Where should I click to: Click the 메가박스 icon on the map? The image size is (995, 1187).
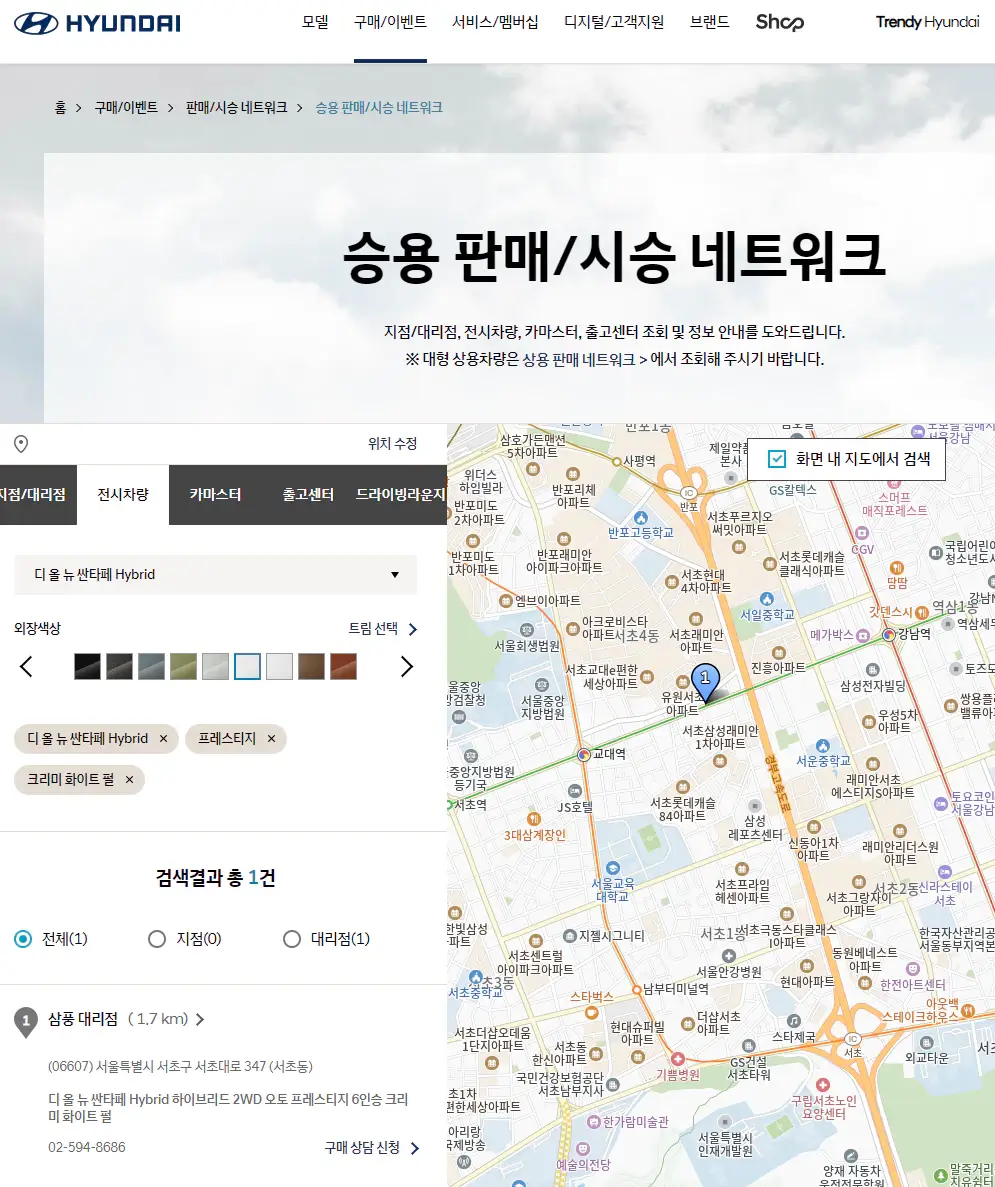coord(862,635)
